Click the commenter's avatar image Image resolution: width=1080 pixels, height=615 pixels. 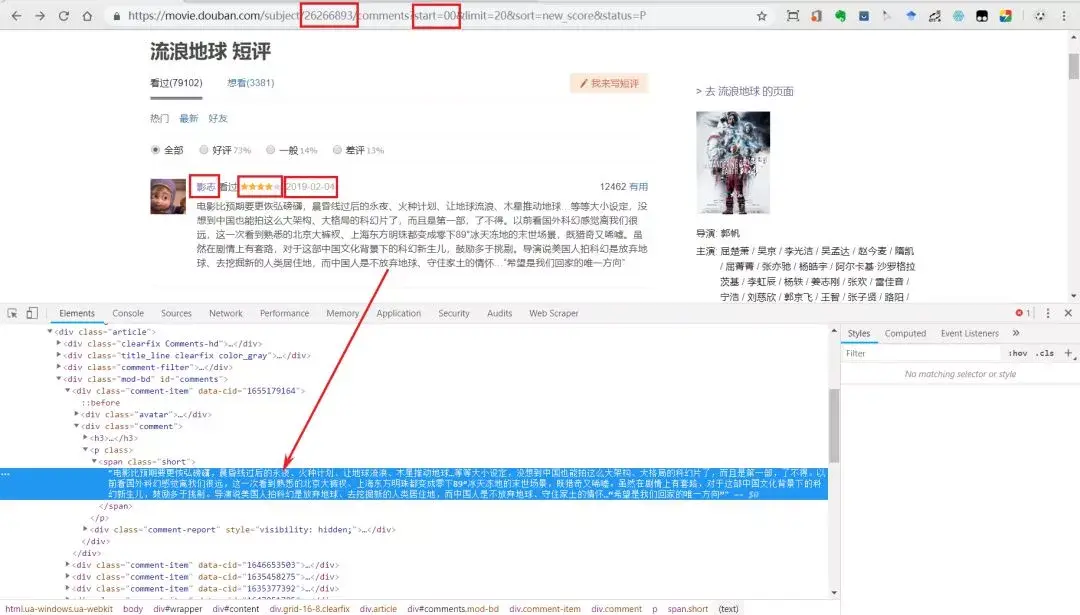168,196
